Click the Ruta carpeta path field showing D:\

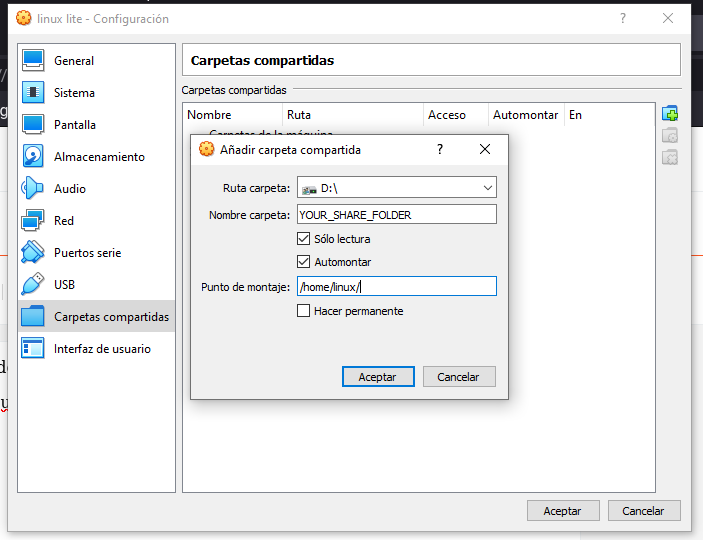point(397,187)
